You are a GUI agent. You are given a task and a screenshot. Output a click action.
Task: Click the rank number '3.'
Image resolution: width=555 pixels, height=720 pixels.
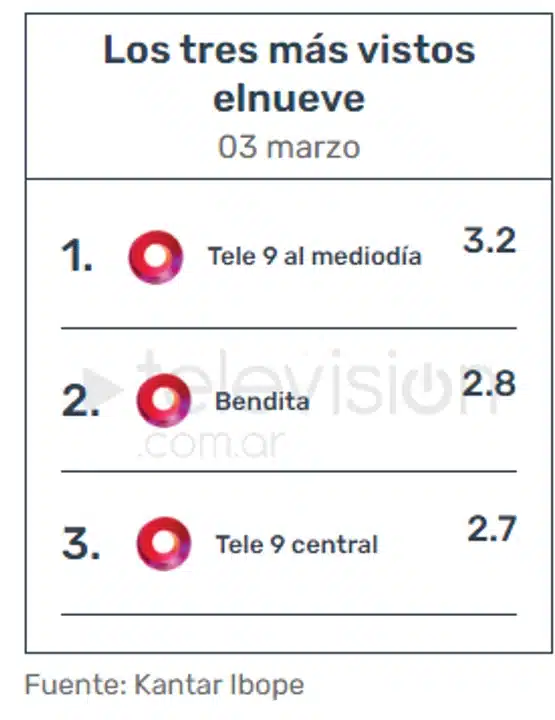coord(81,544)
